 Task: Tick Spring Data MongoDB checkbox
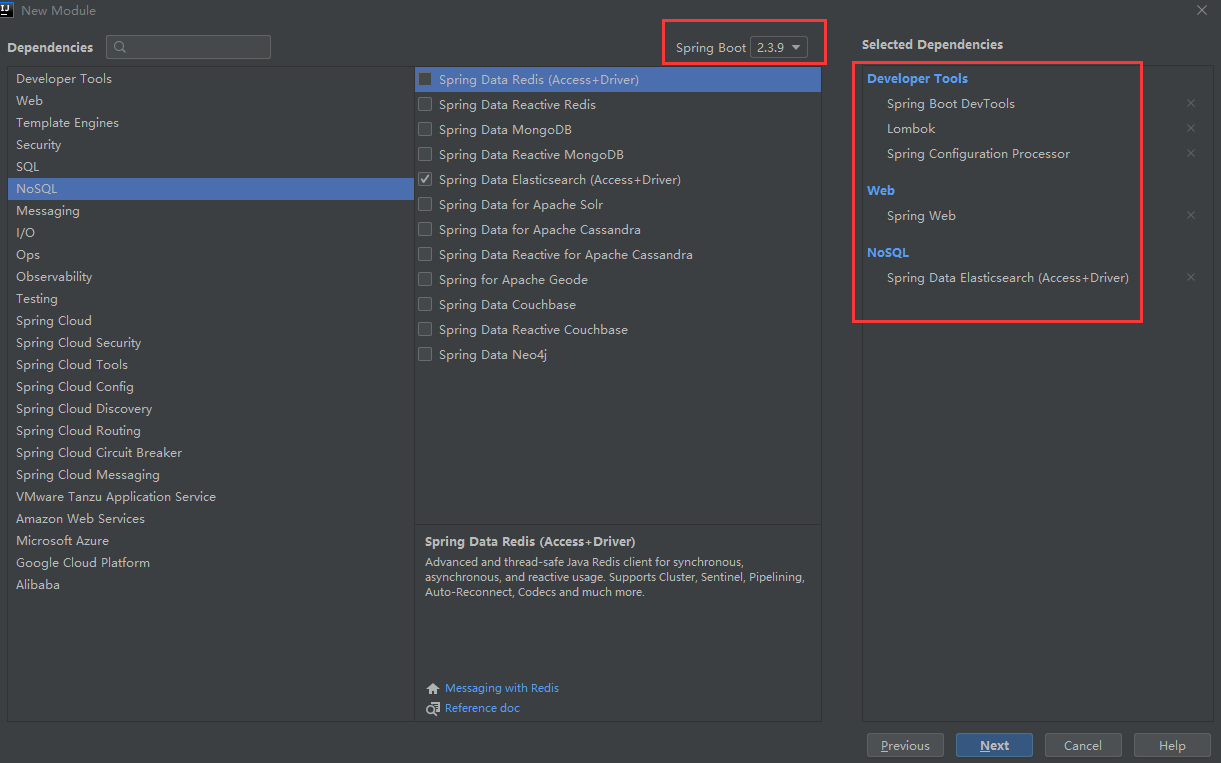(425, 129)
